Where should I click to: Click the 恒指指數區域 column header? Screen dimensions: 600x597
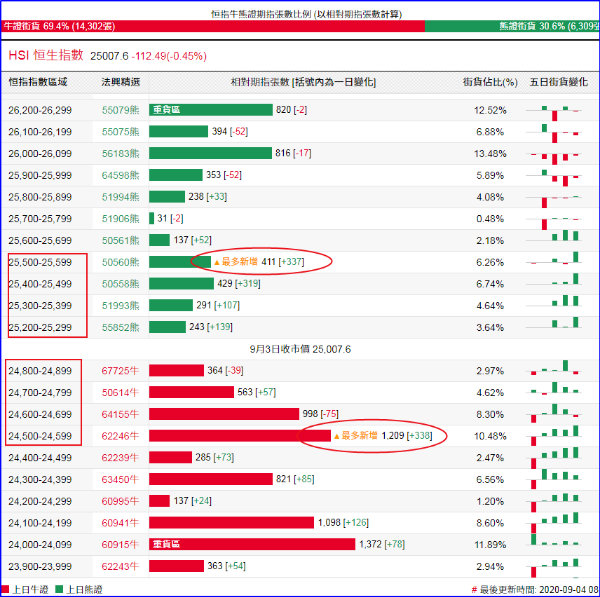[38, 82]
